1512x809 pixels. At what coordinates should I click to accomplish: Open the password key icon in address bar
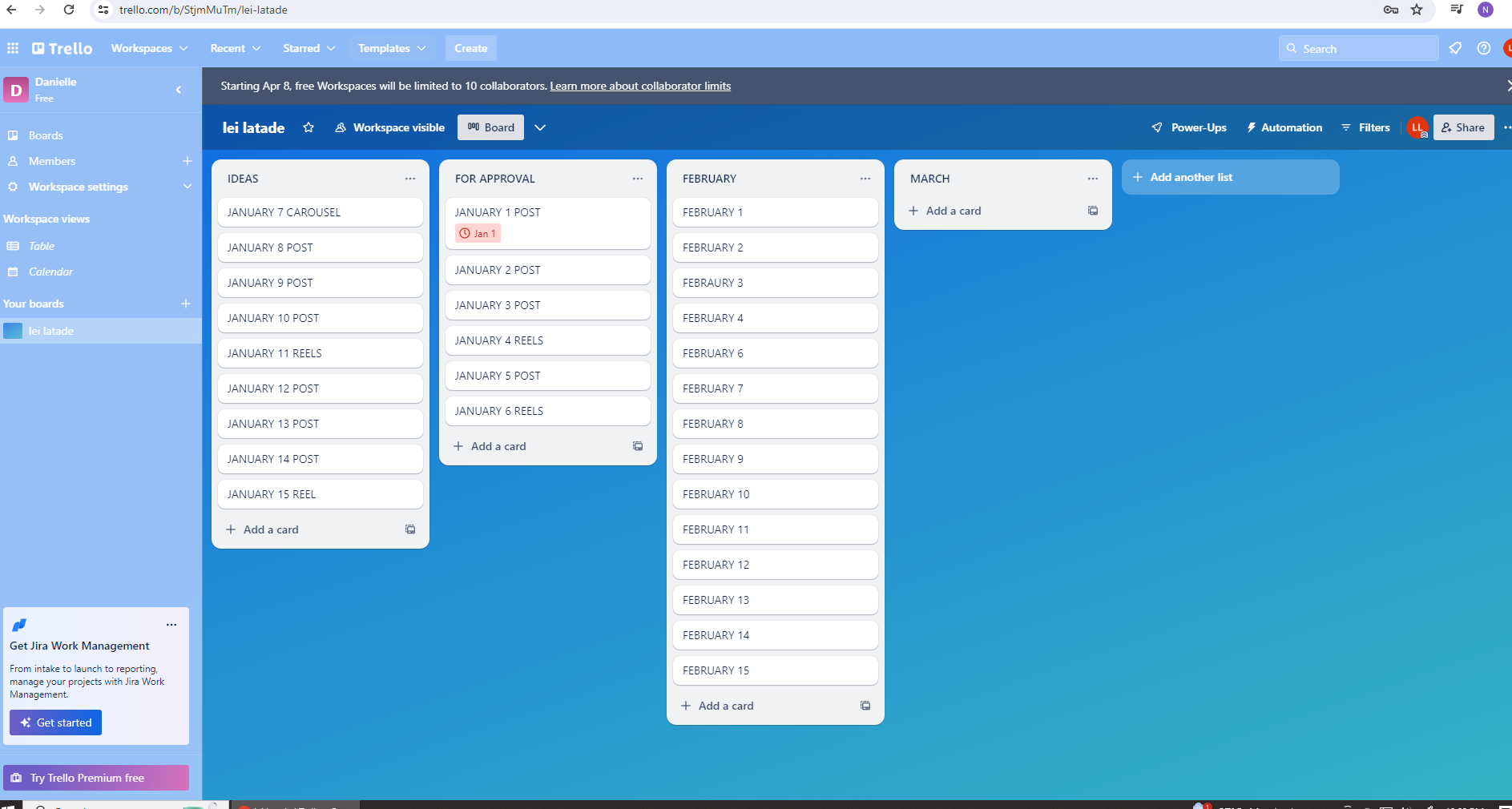1391,10
